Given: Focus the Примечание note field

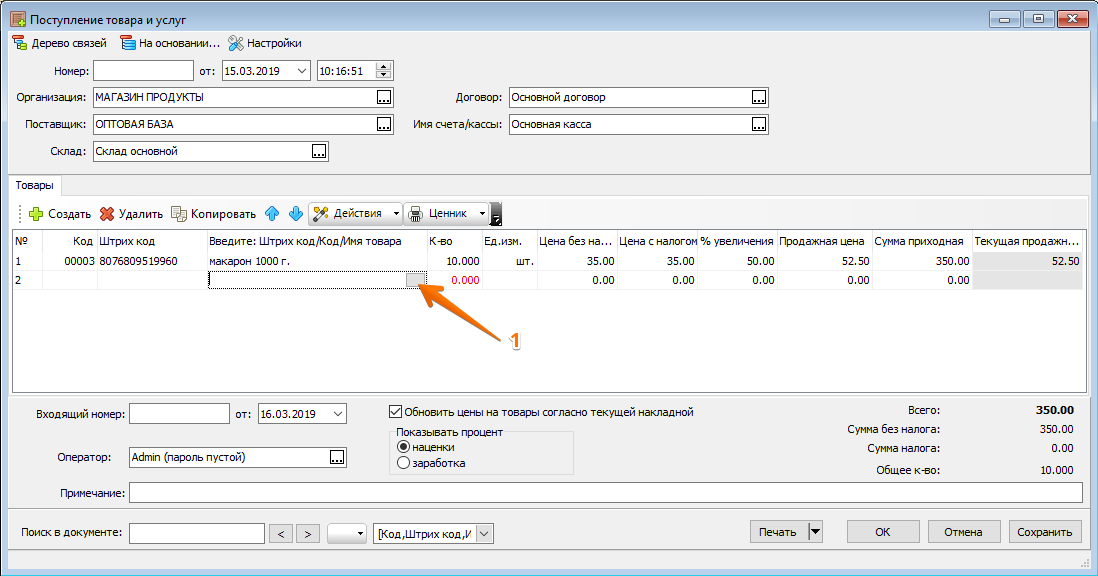Looking at the screenshot, I should point(605,493).
